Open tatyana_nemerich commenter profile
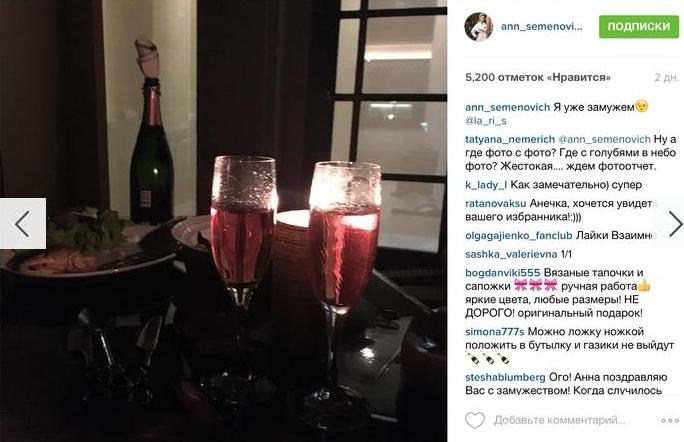684x442 pixels. [x=510, y=139]
